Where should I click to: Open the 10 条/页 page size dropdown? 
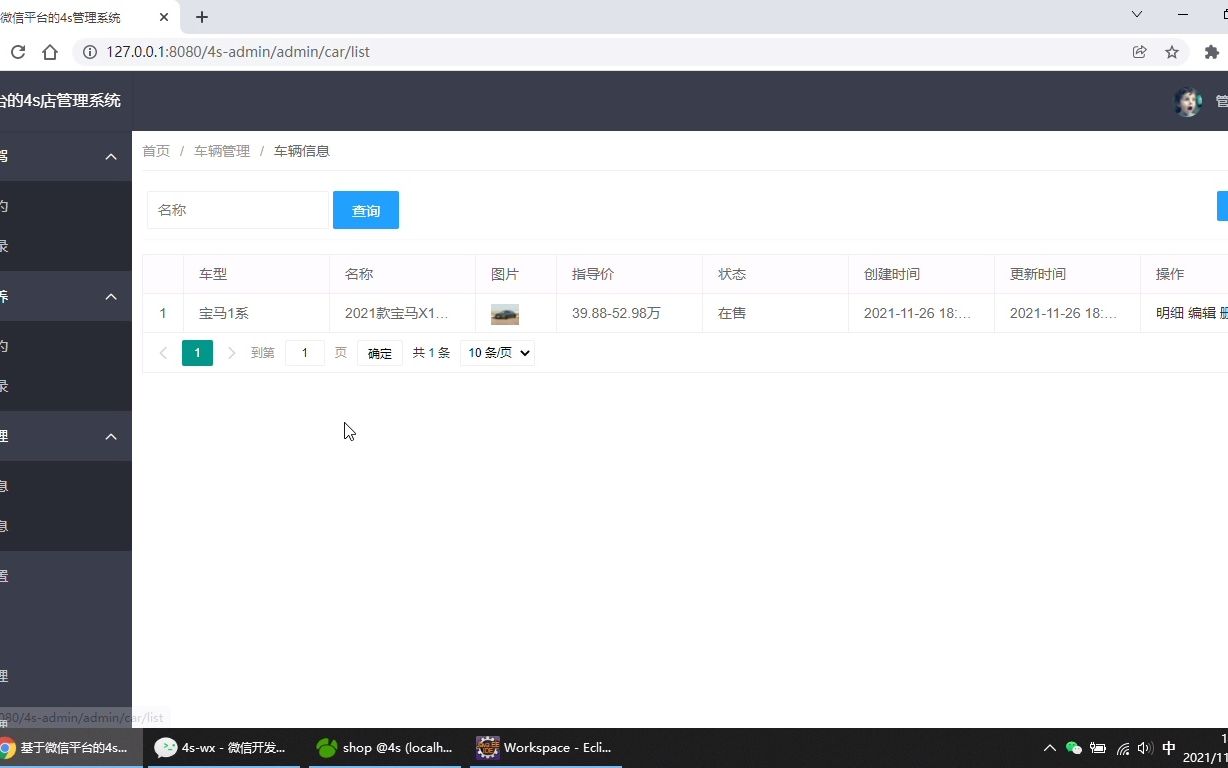point(497,352)
